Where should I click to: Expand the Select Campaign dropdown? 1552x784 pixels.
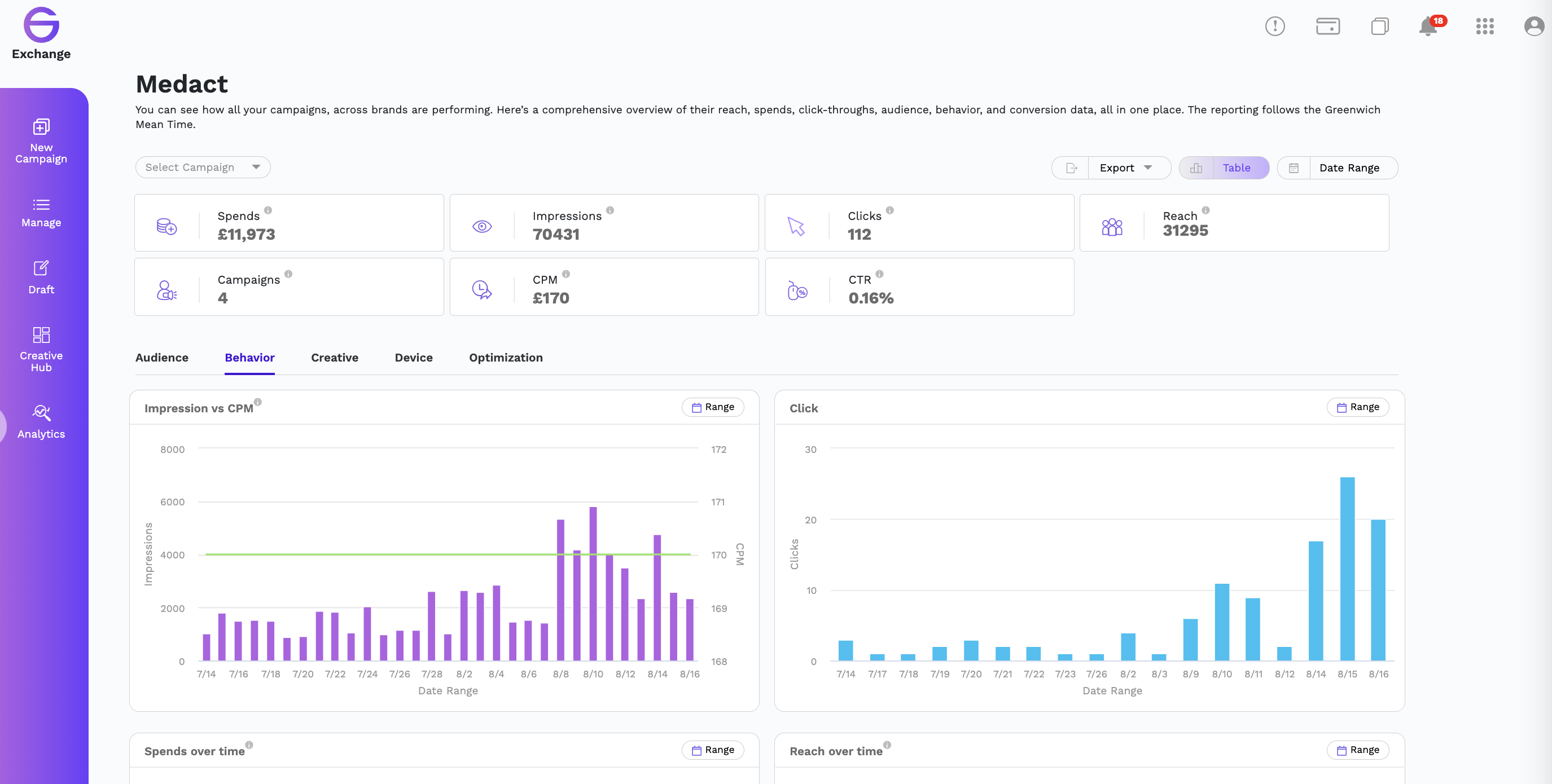click(203, 168)
